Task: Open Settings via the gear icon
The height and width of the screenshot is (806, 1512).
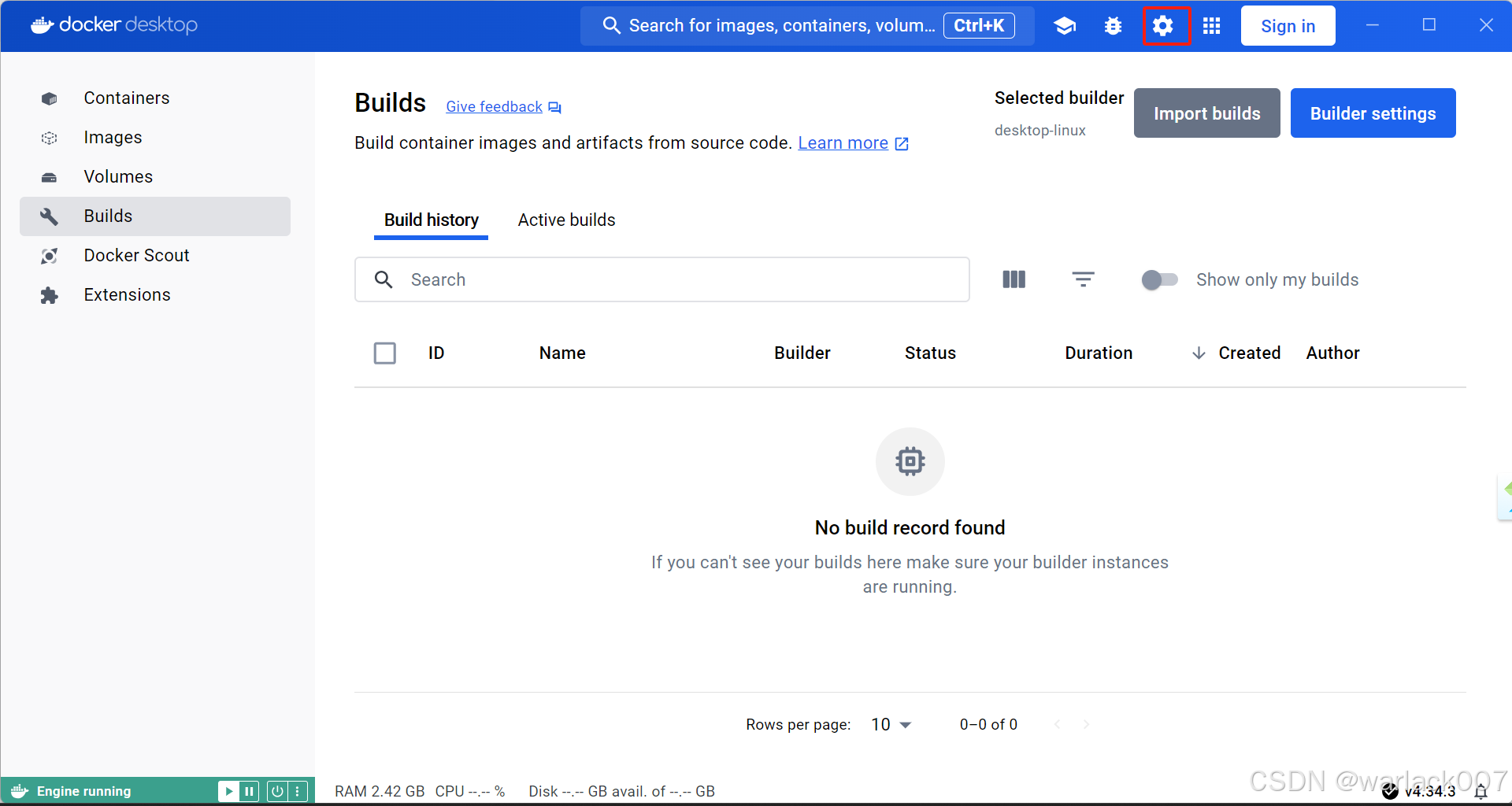Action: point(1163,26)
